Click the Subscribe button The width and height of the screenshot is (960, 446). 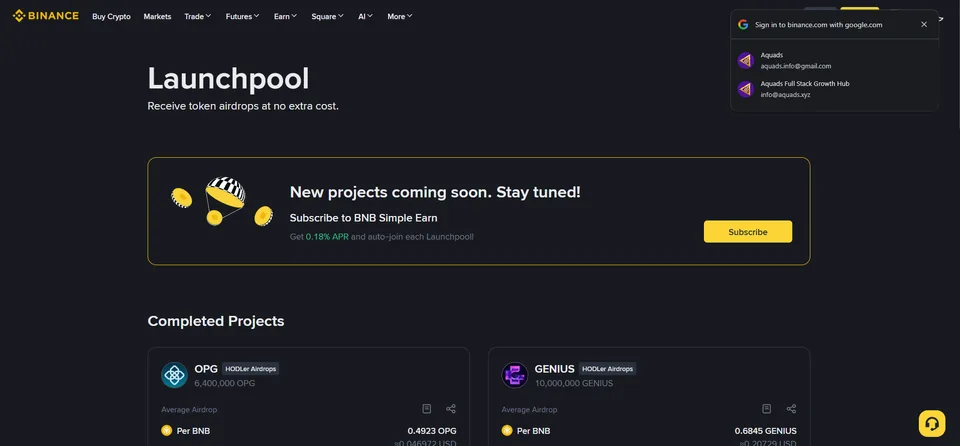point(748,232)
